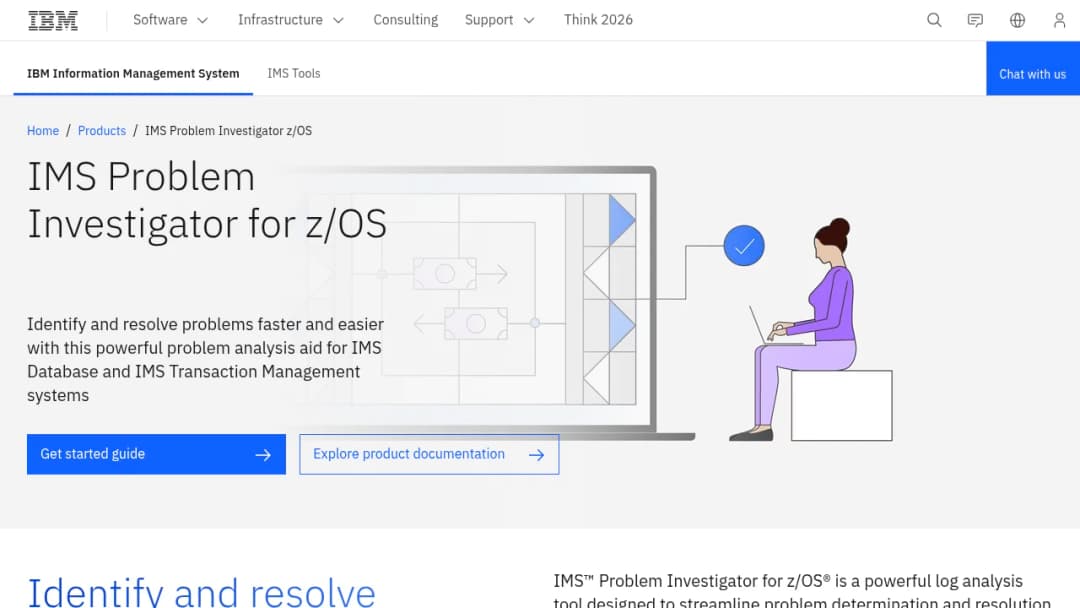Click the woman at laptop illustration

811,329
